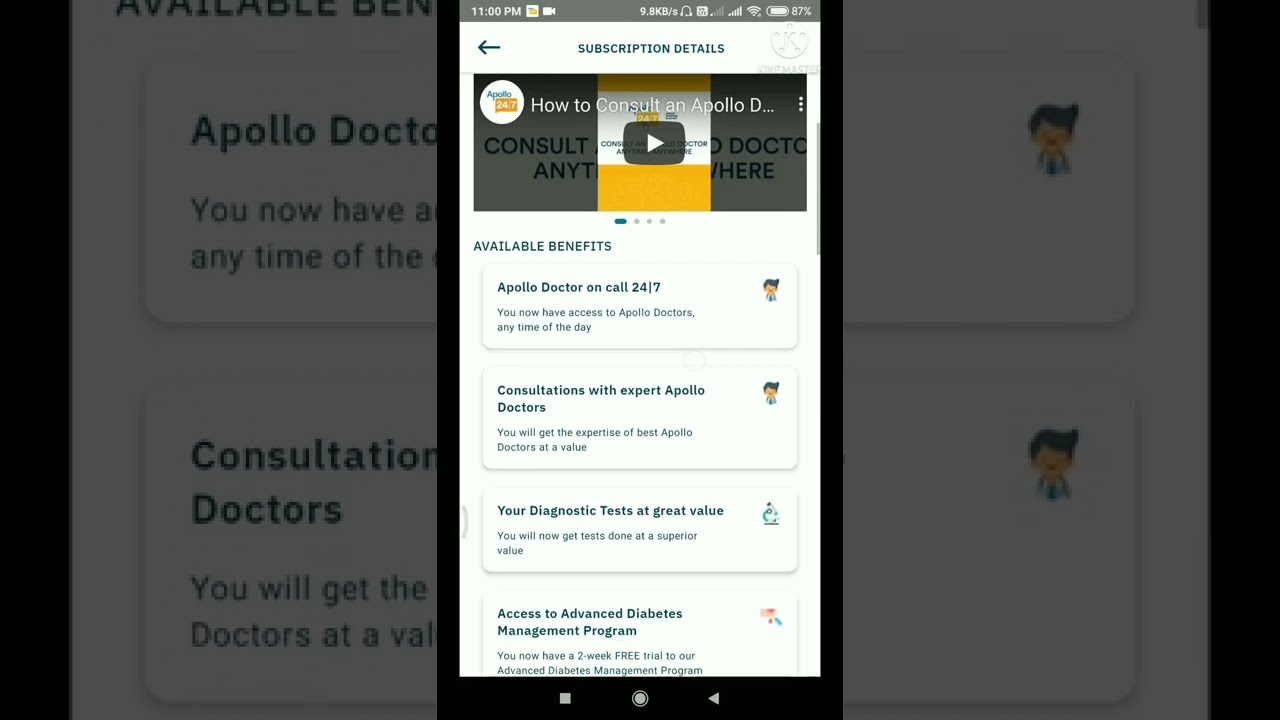Tap the Android home circle button
This screenshot has width=1280, height=720.
point(640,698)
